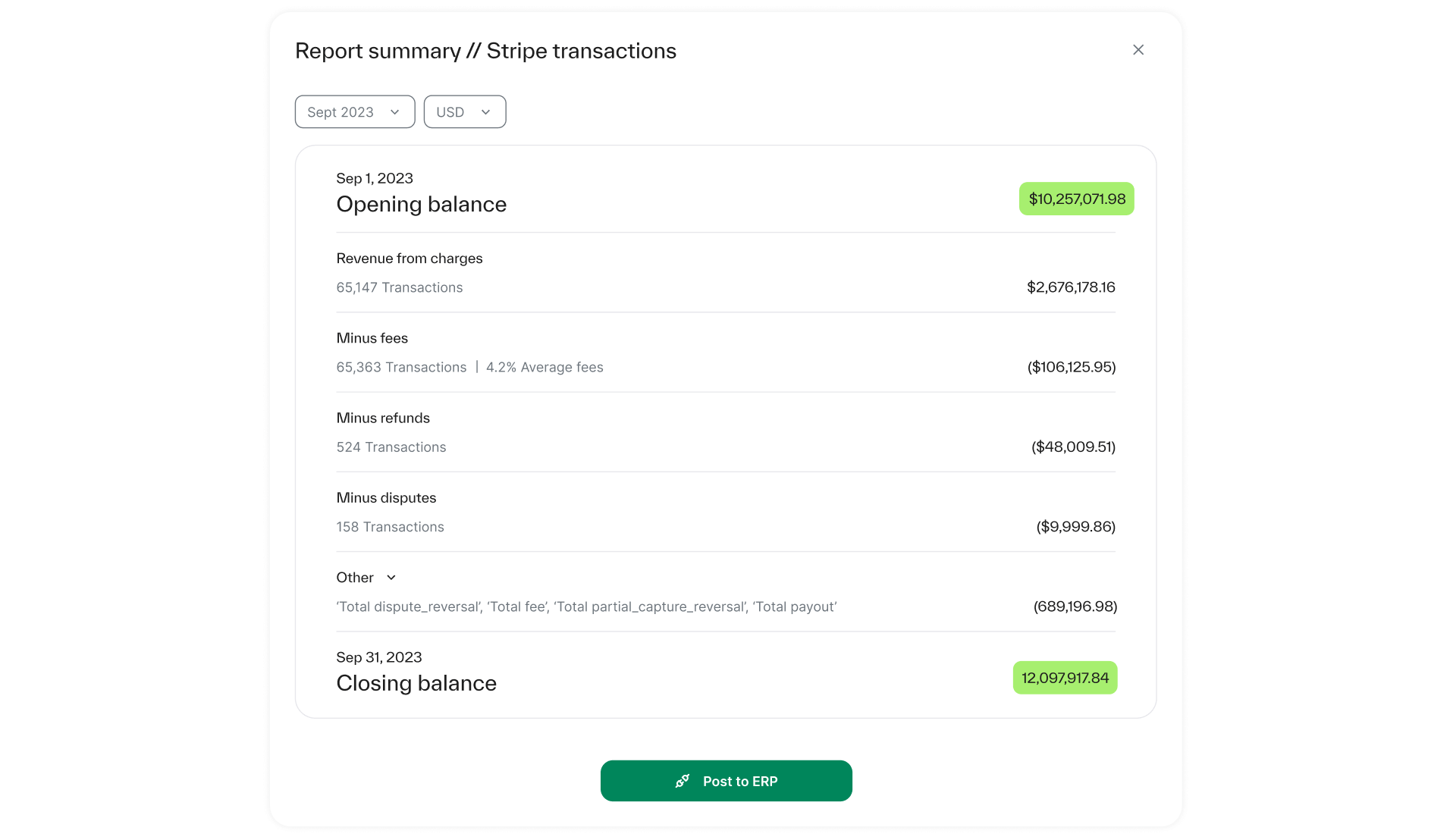1453x840 pixels.
Task: Click the plug icon on Post to ERP
Action: [683, 781]
